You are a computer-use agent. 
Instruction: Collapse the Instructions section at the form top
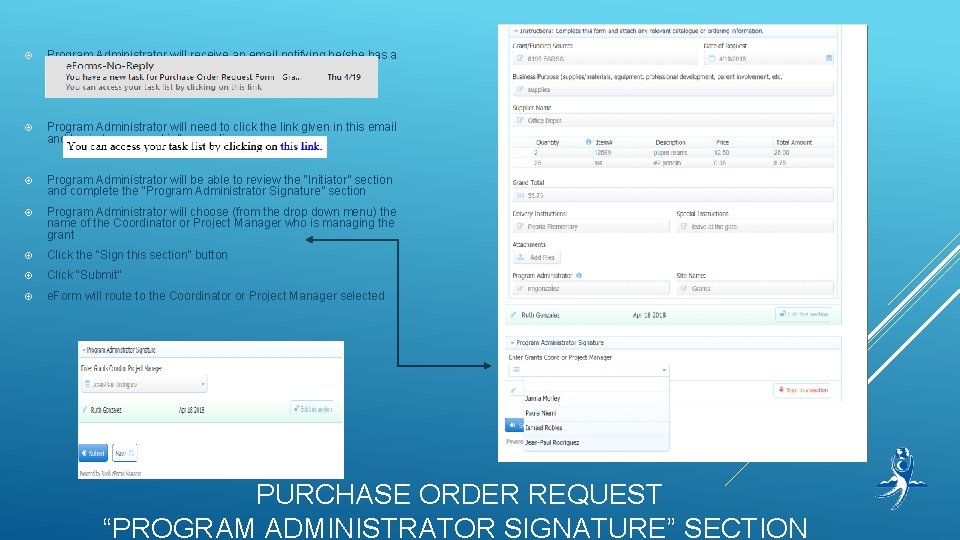point(516,31)
